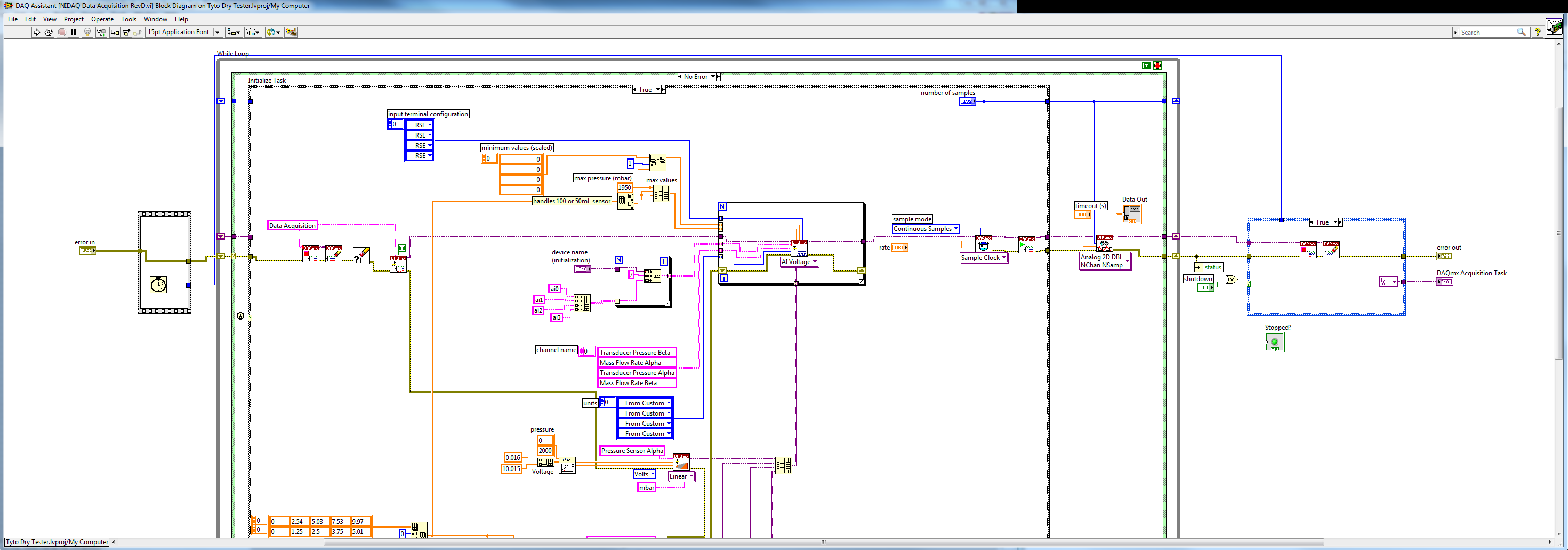
Task: Open the 15pt Application Font dropdown
Action: [184, 33]
